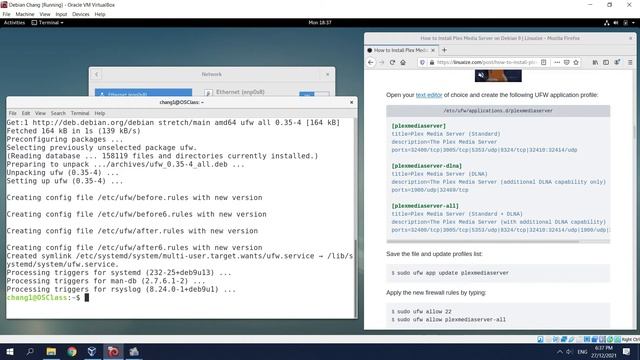Open terminal File menu
This screenshot has height=360, width=640.
[x=13, y=113]
